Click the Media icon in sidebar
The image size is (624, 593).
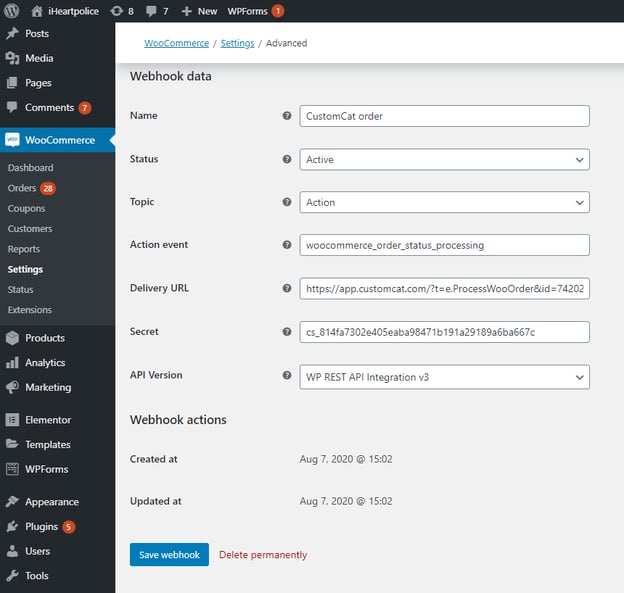click(x=12, y=58)
